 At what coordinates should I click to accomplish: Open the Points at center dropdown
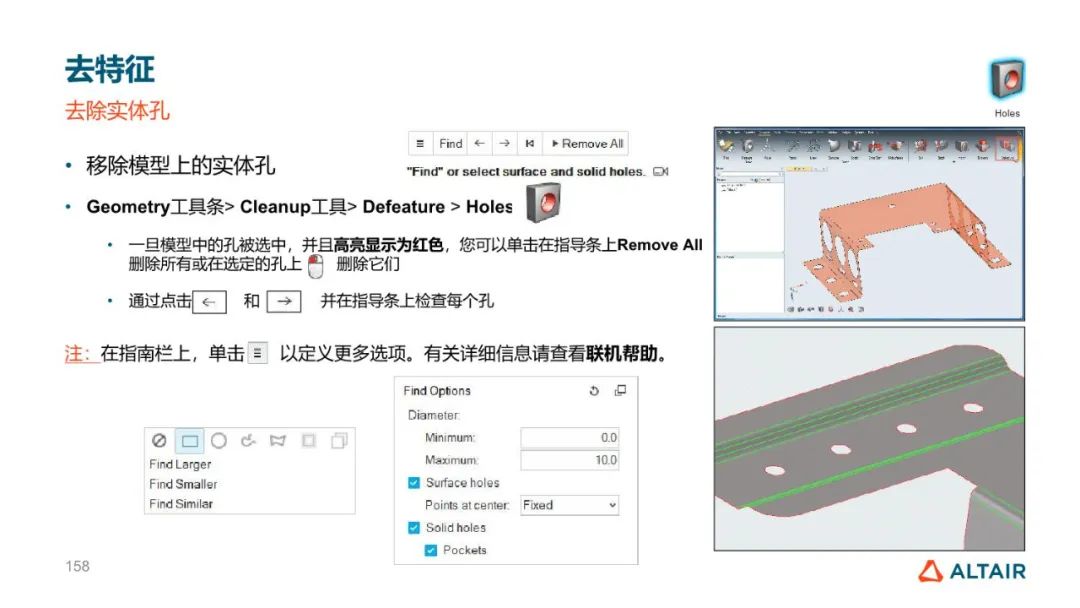click(569, 505)
